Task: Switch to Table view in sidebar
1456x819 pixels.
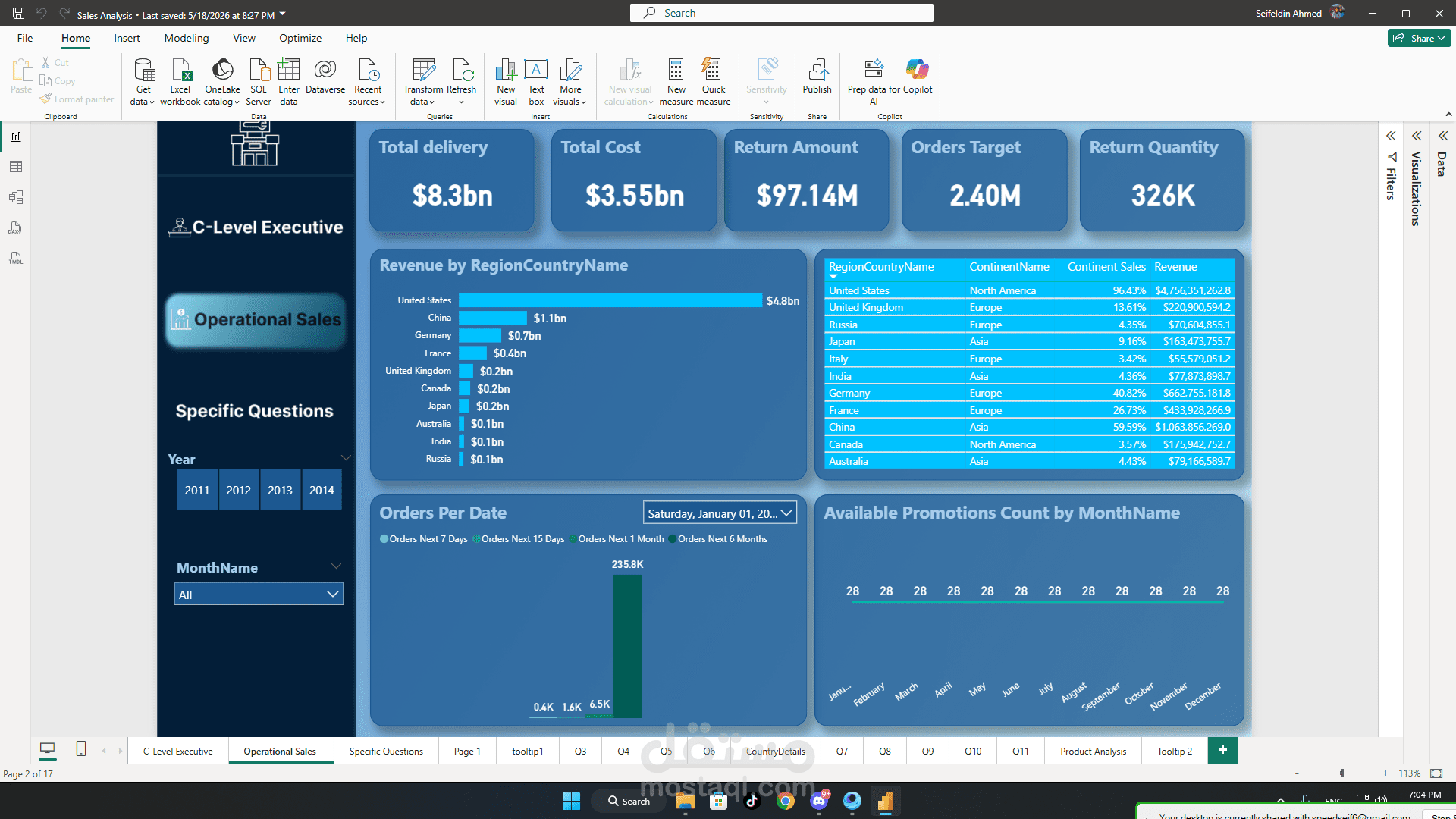Action: tap(16, 167)
